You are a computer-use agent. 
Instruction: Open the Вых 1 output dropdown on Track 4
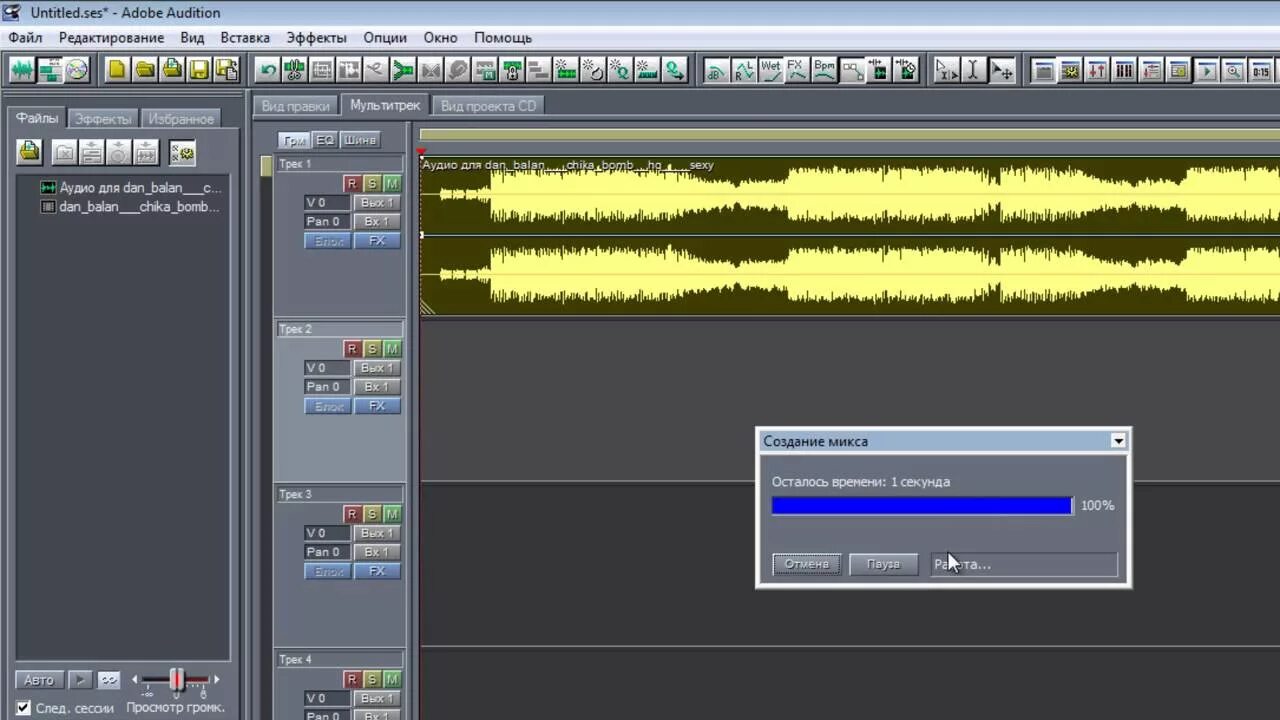(x=377, y=697)
